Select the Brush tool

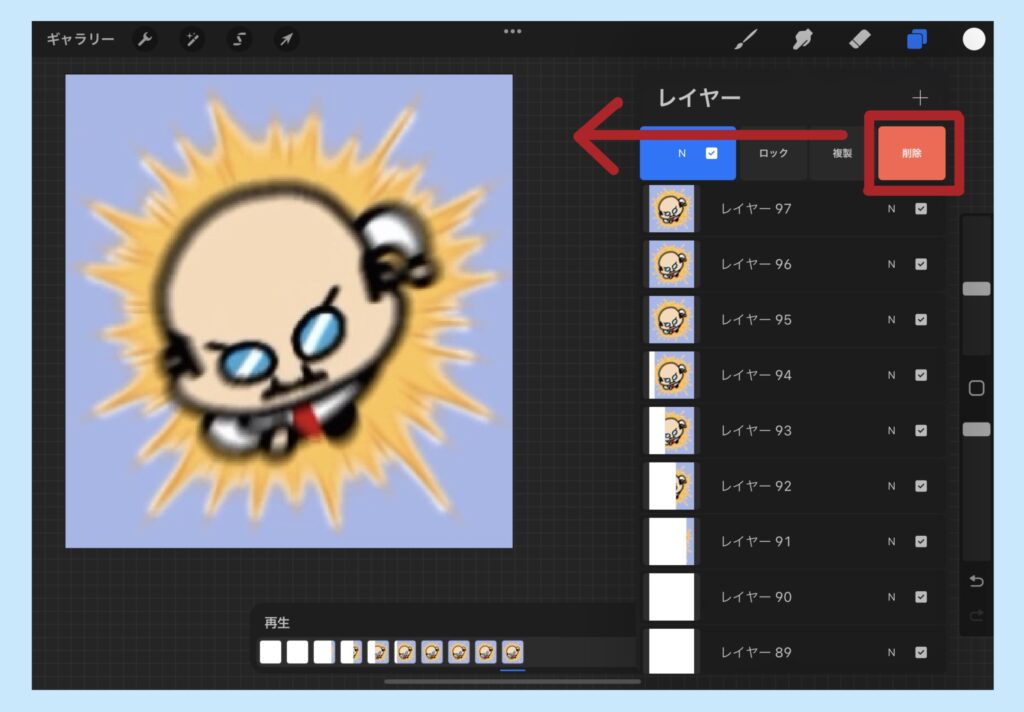pyautogui.click(x=746, y=39)
